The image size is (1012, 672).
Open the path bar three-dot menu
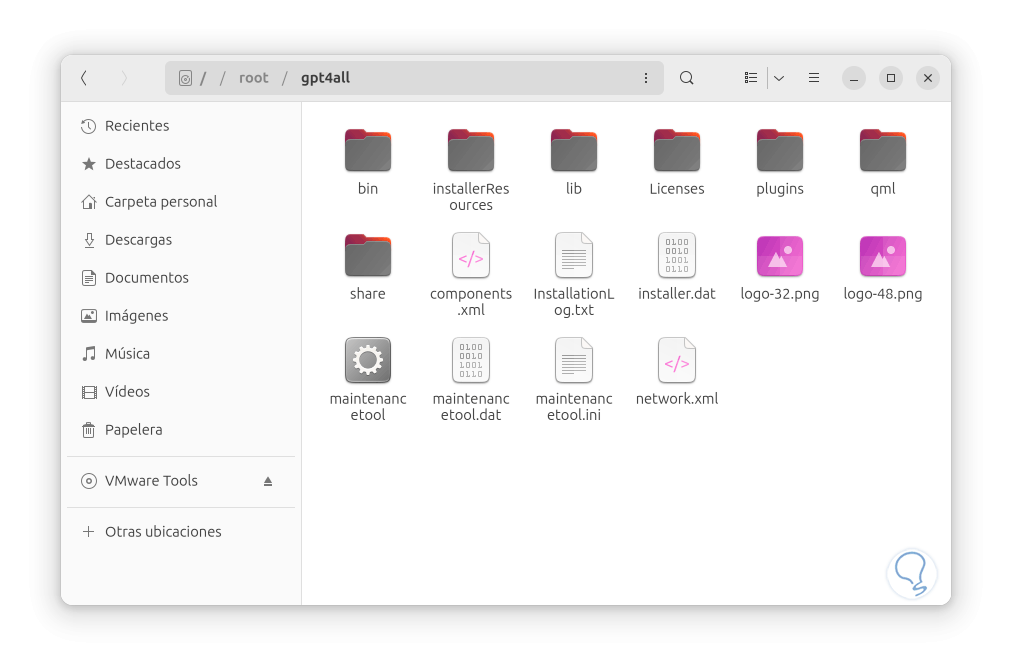tap(645, 78)
